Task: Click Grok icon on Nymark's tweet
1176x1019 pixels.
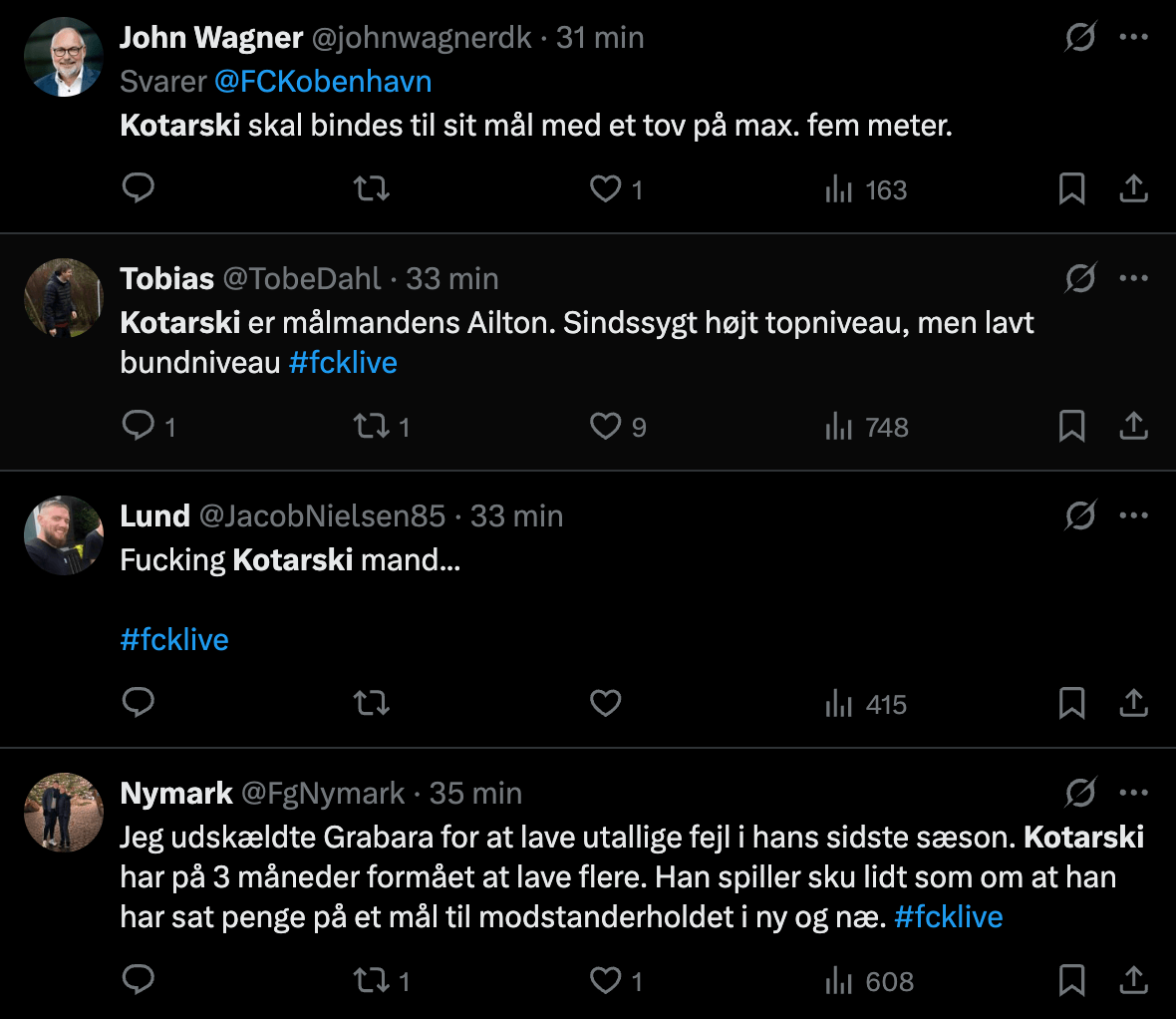Action: coord(1080,794)
